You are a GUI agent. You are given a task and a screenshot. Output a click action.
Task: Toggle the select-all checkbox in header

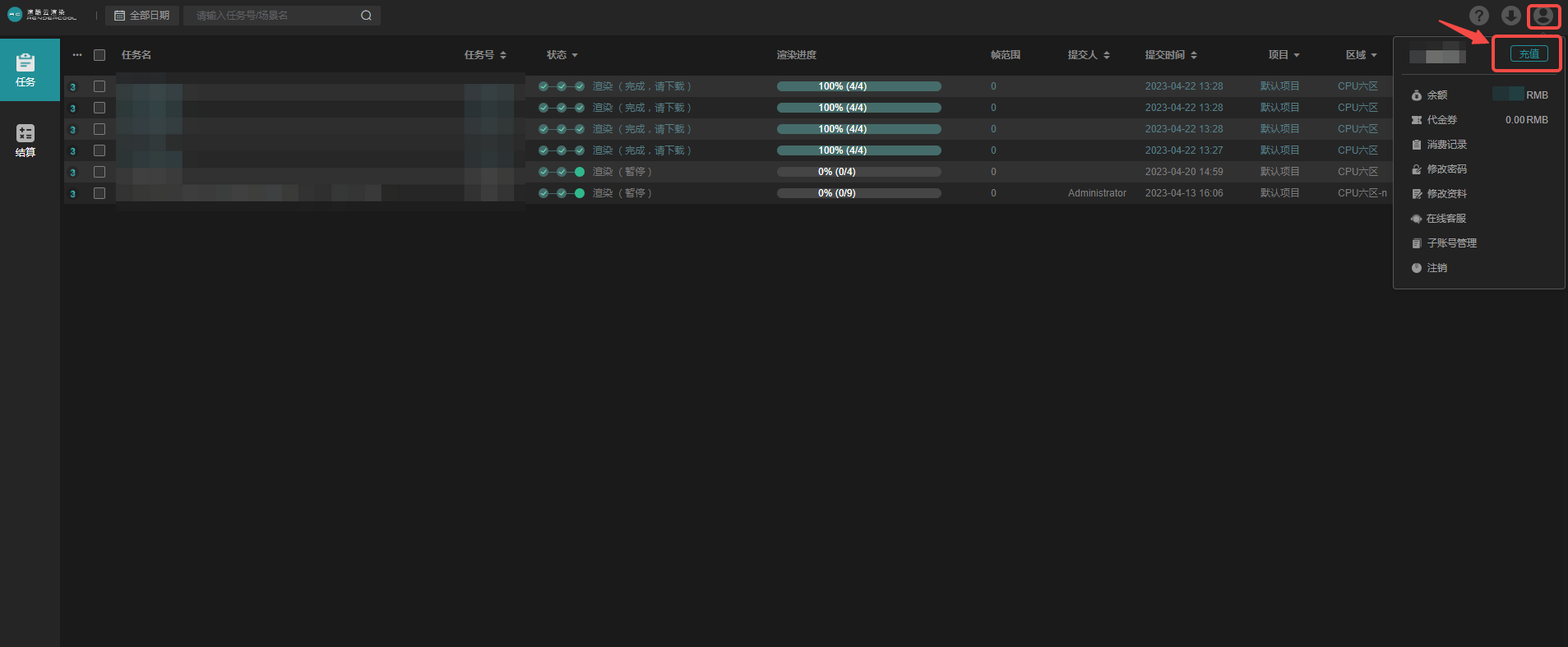coord(99,55)
